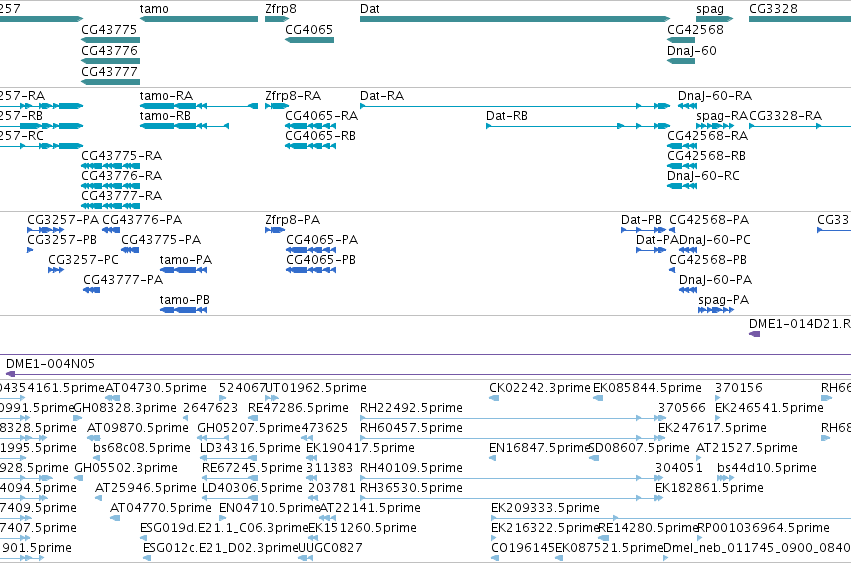Click the 'CG43775' gene label
The image size is (851, 563).
click(109, 30)
